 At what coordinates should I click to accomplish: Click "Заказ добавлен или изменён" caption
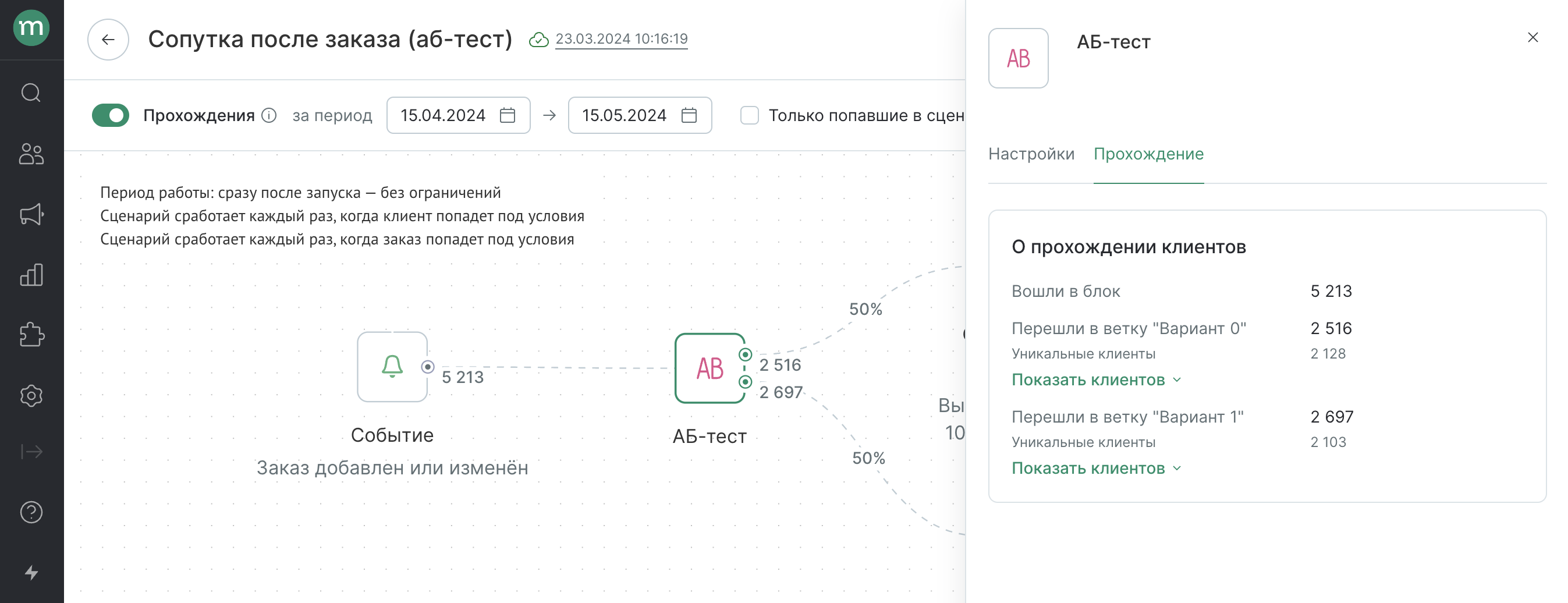point(392,467)
